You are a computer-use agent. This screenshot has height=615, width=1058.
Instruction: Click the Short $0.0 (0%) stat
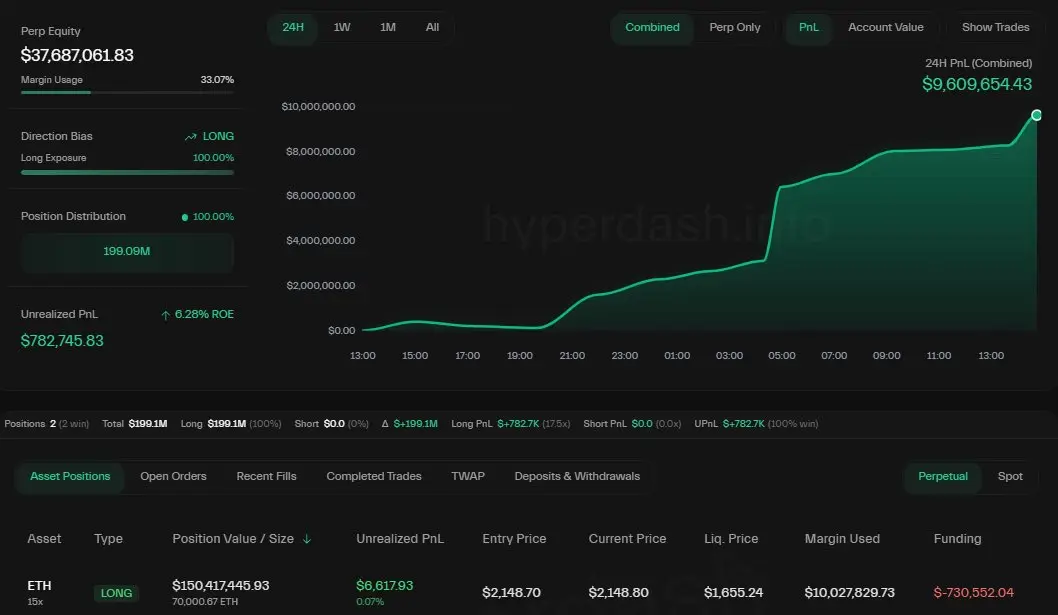pos(331,424)
